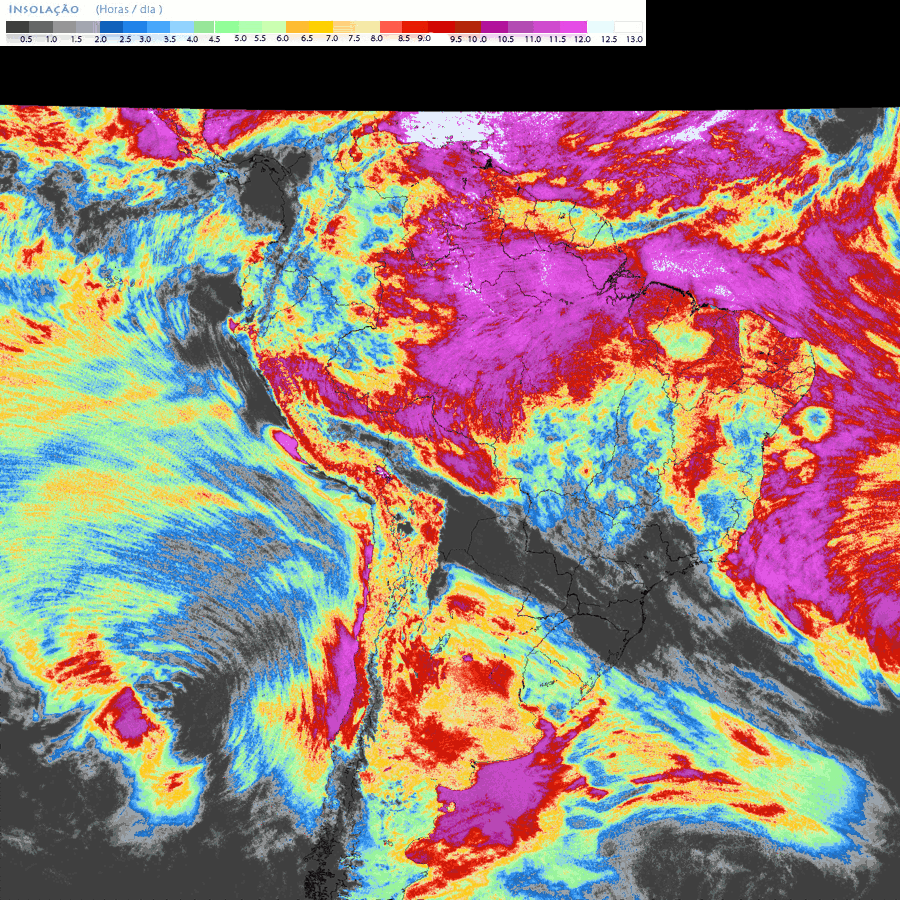Click the '10.0' legend value
The width and height of the screenshot is (900, 900).
click(477, 40)
